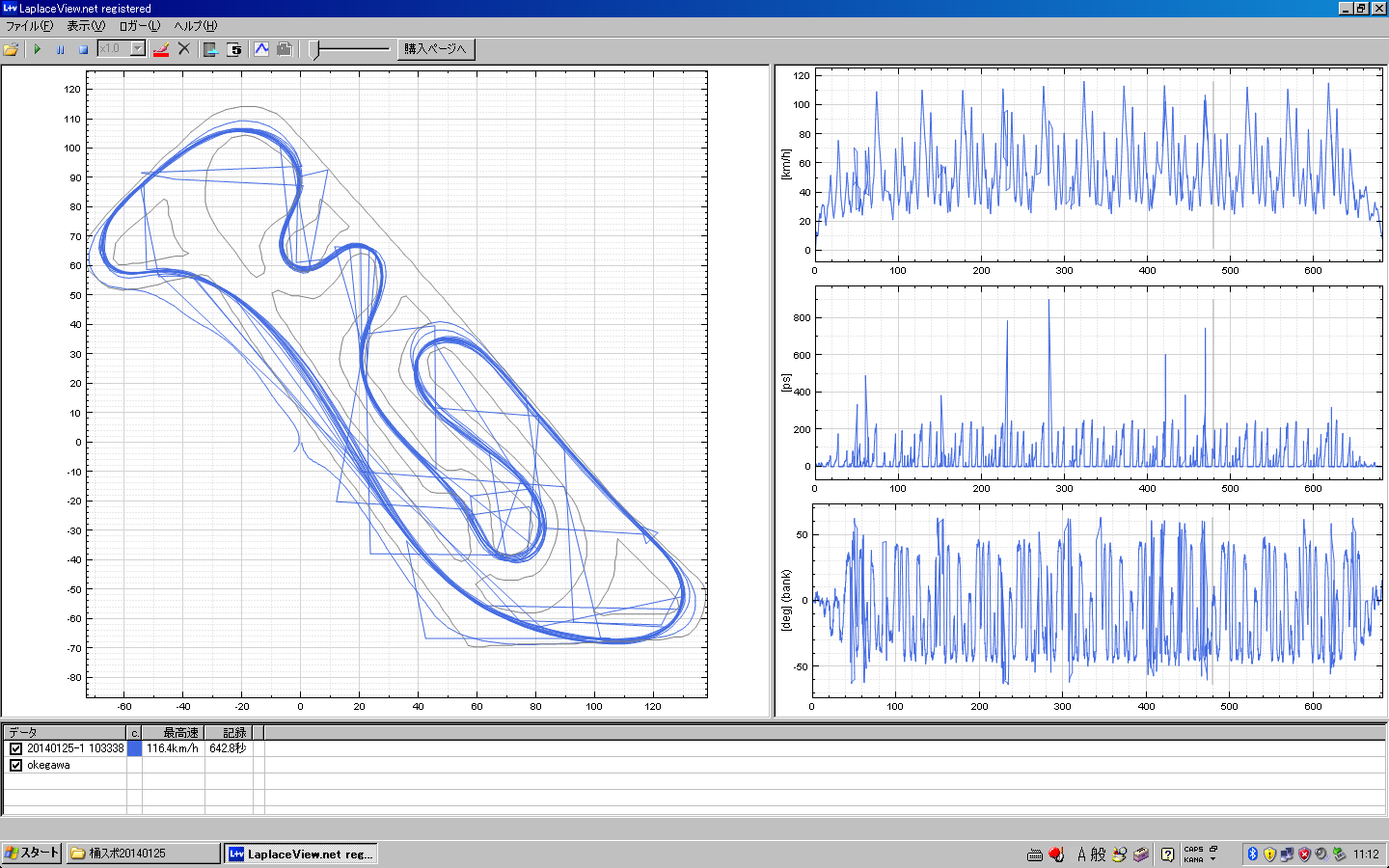The image size is (1389, 868).
Task: Click the Bluetooth icon in system tray
Action: tap(1252, 854)
